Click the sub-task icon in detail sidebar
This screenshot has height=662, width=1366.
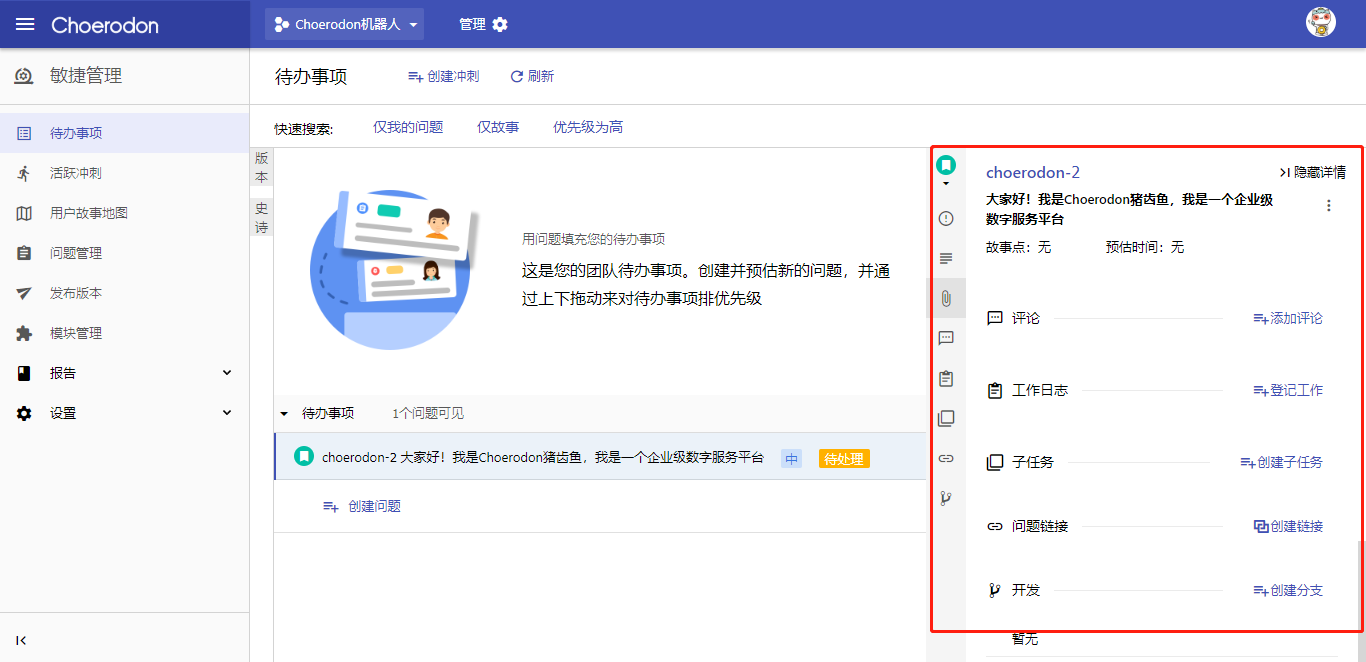tap(946, 419)
